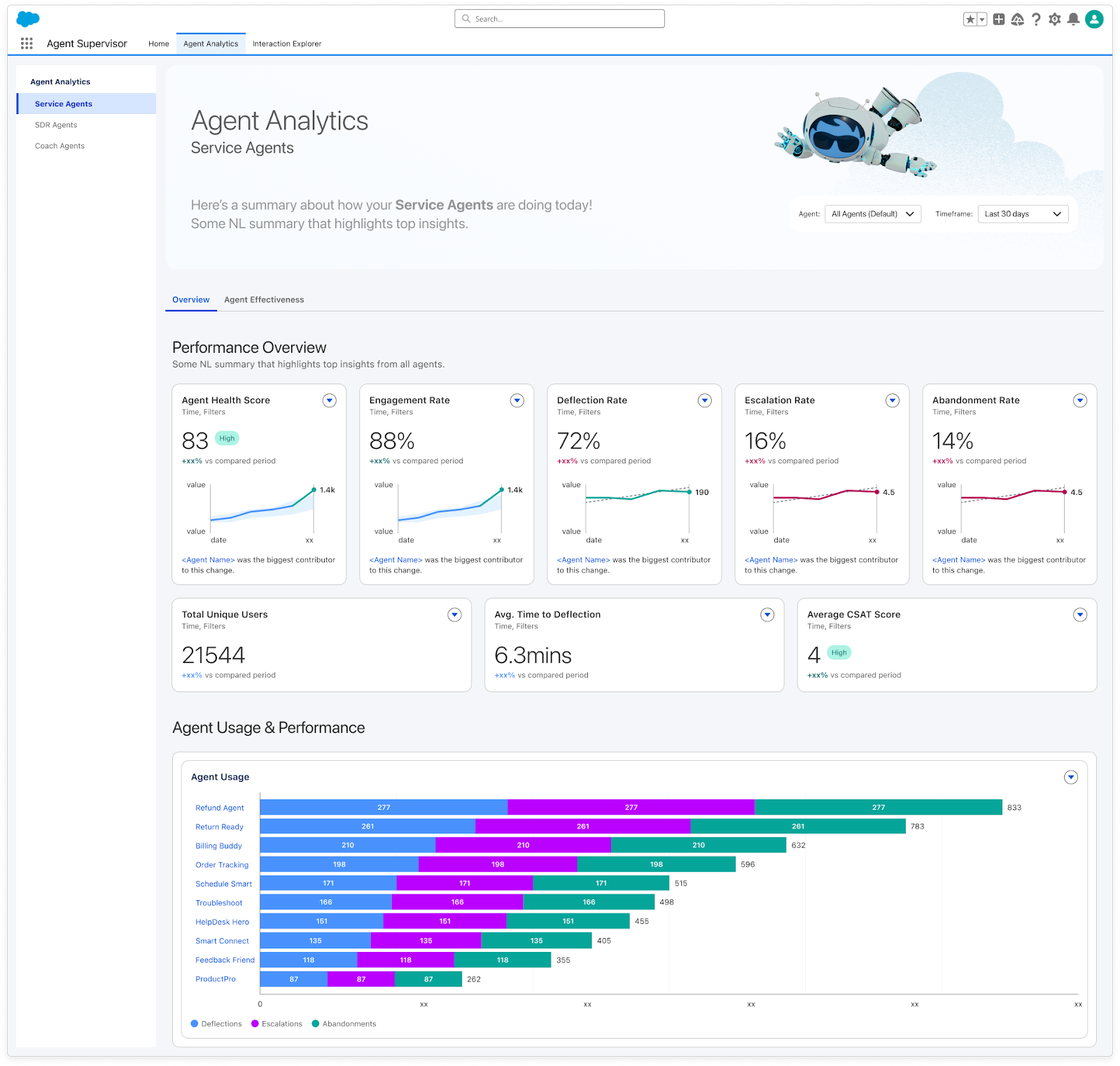Open the Agent filter dropdown
Screen dimensions: 1120x1066
(872, 214)
